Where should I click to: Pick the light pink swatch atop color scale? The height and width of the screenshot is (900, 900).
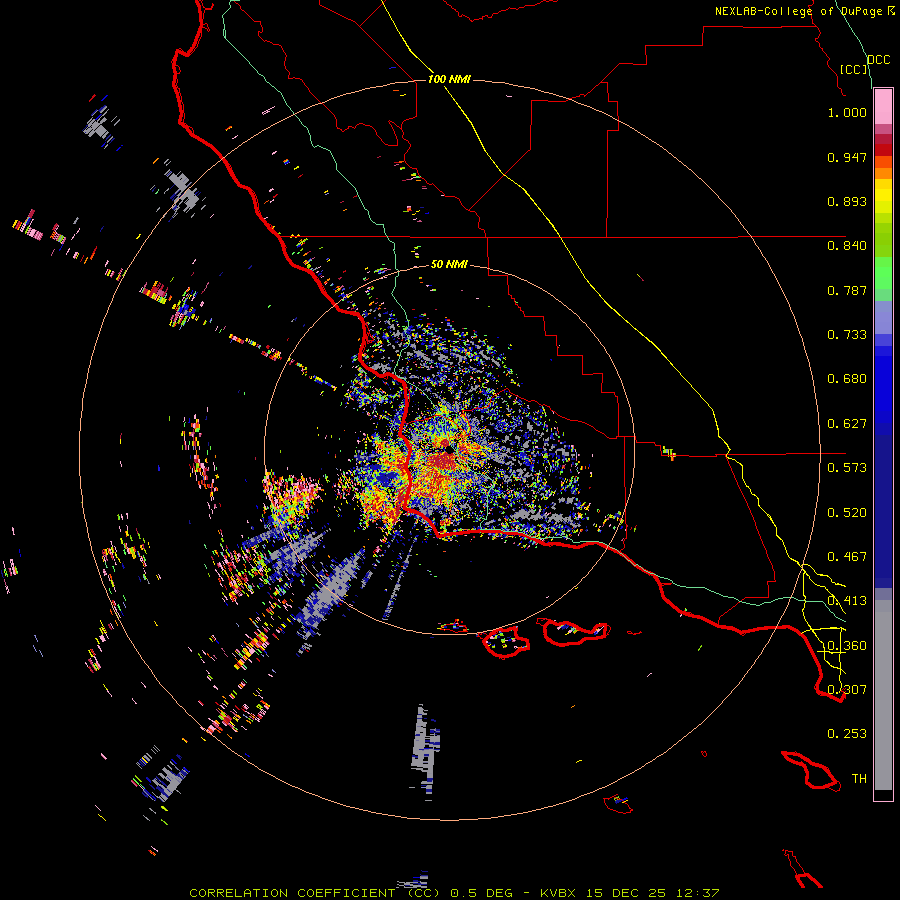pos(883,107)
